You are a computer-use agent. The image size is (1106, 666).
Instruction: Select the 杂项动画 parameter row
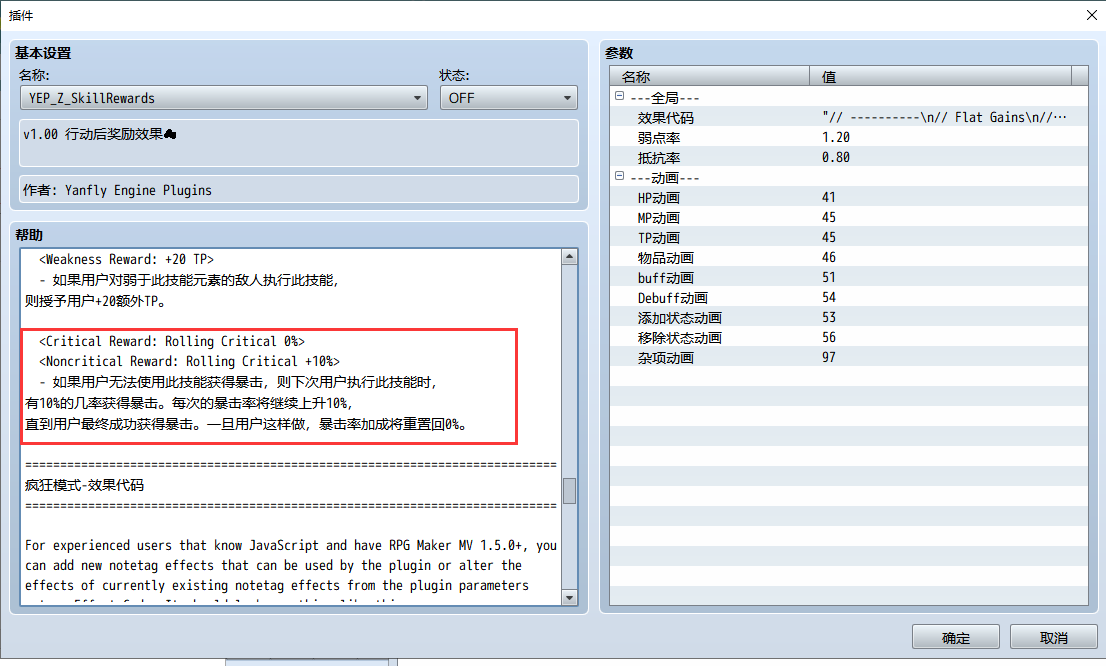pyautogui.click(x=849, y=357)
